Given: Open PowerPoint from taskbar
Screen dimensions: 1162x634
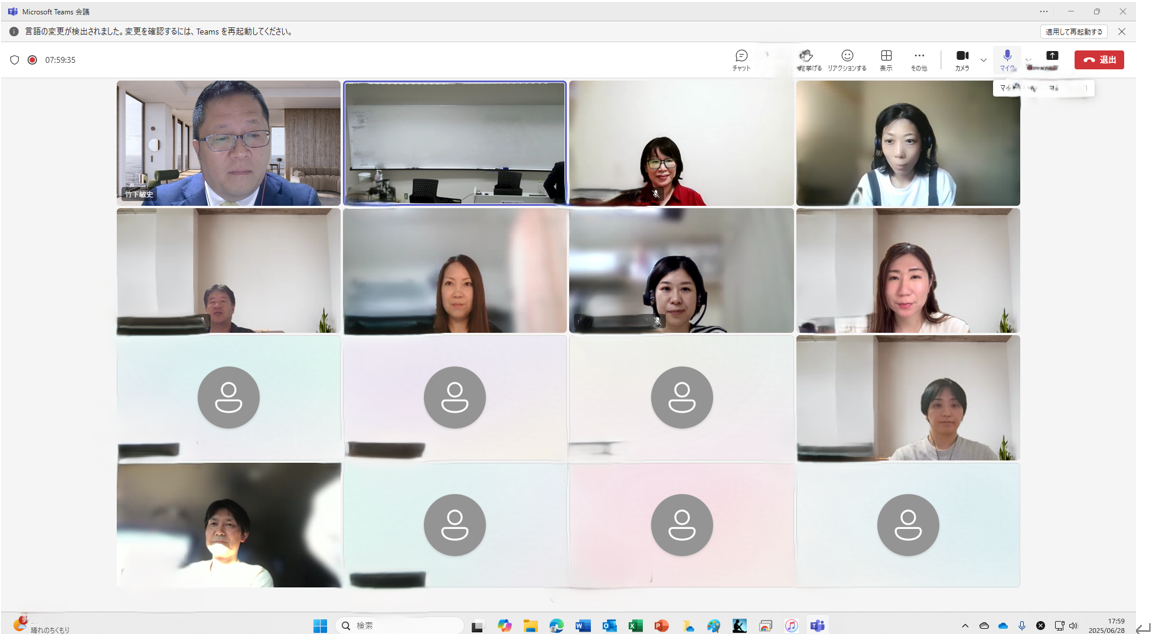Looking at the screenshot, I should pyautogui.click(x=661, y=626).
